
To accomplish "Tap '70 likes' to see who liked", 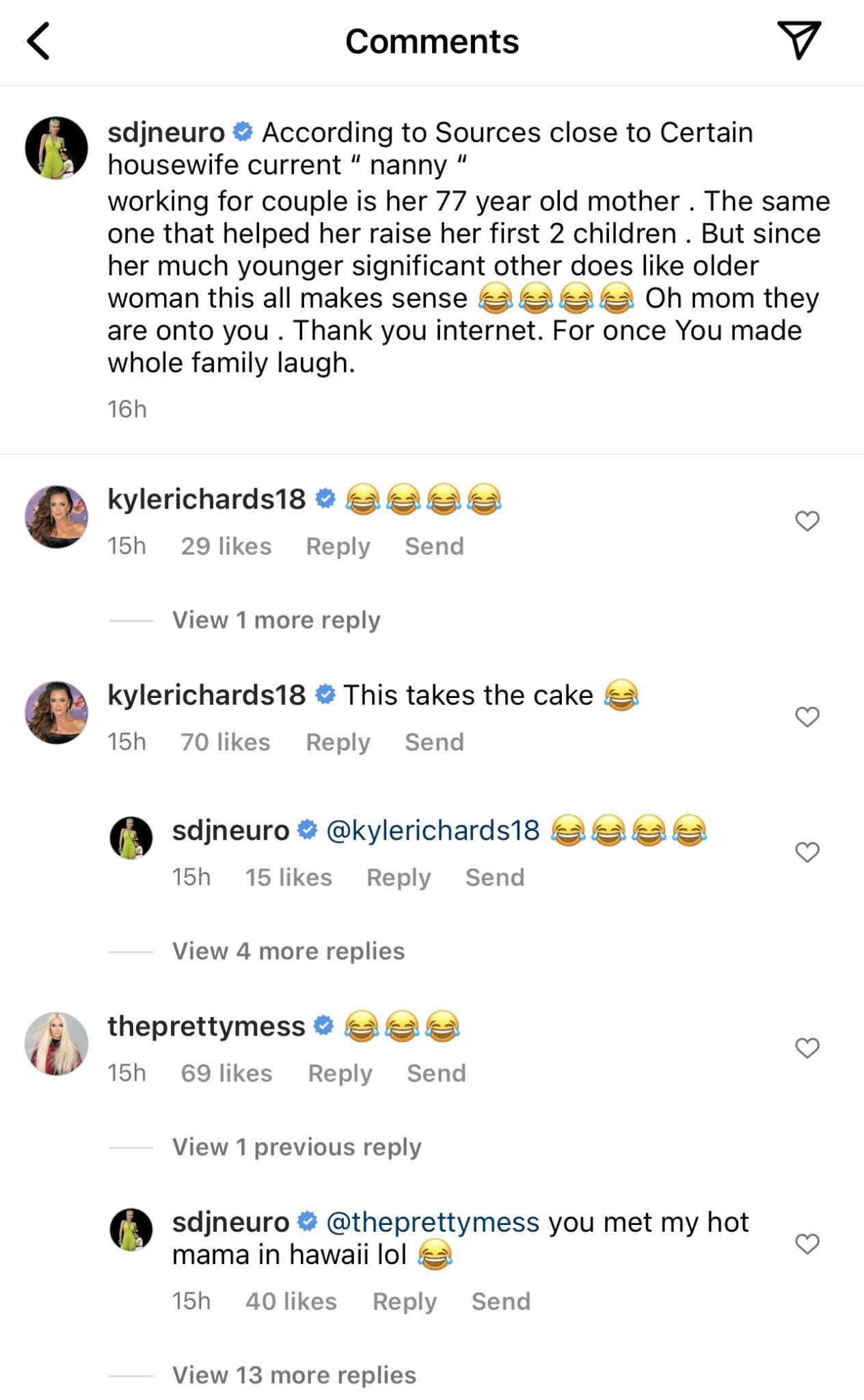I will tap(224, 742).
